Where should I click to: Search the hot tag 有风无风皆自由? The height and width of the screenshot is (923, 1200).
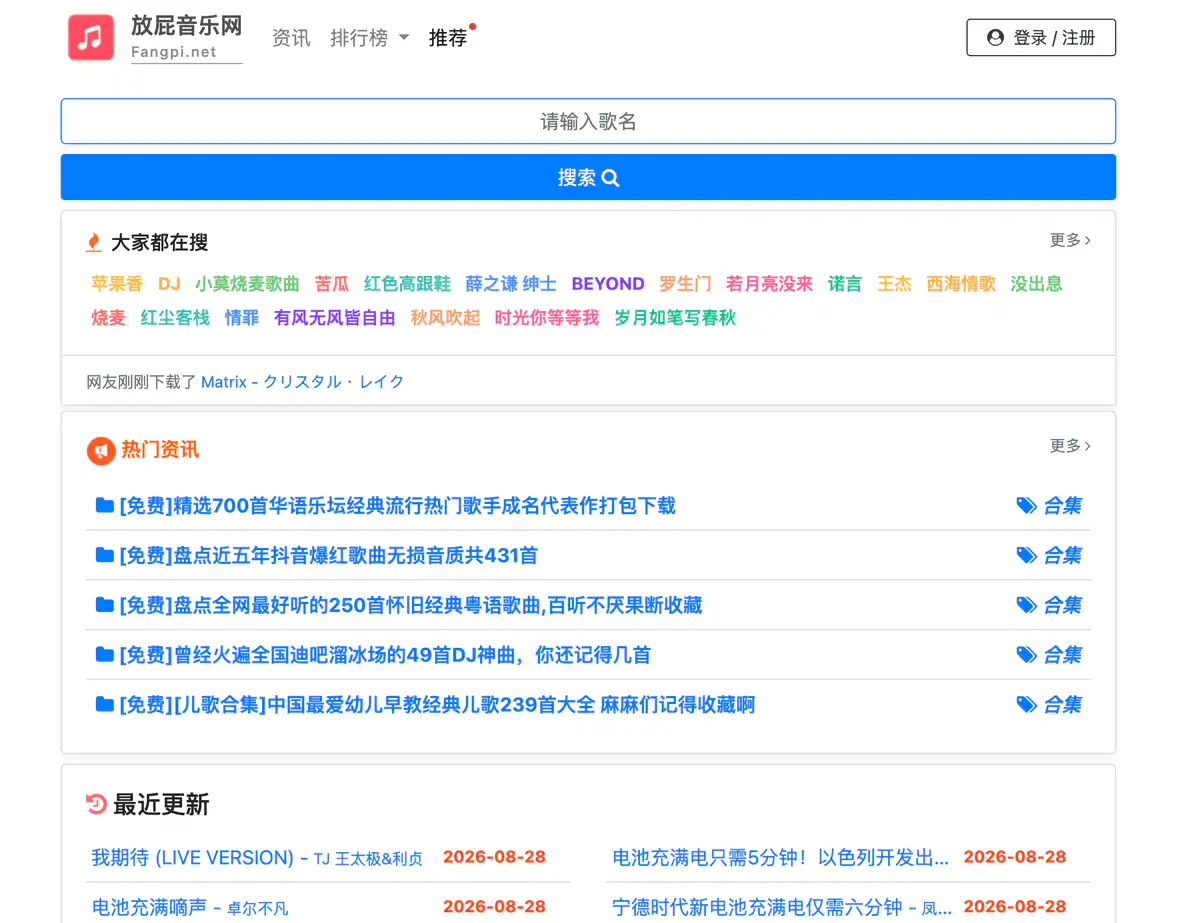(335, 318)
